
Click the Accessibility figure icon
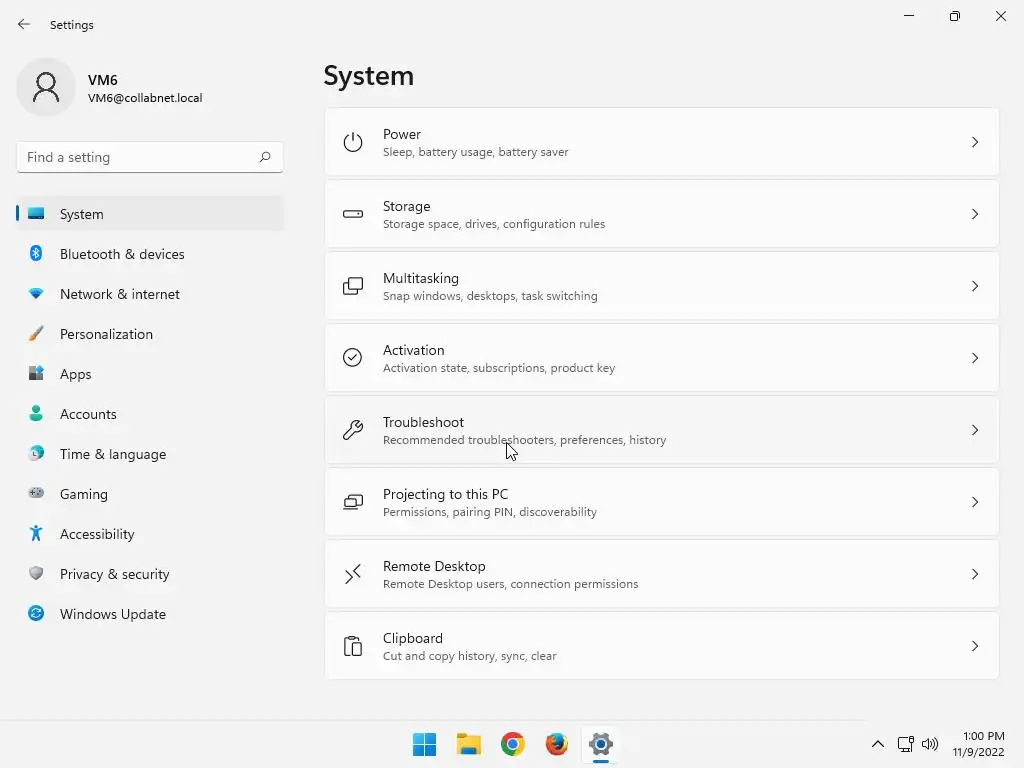click(x=36, y=534)
